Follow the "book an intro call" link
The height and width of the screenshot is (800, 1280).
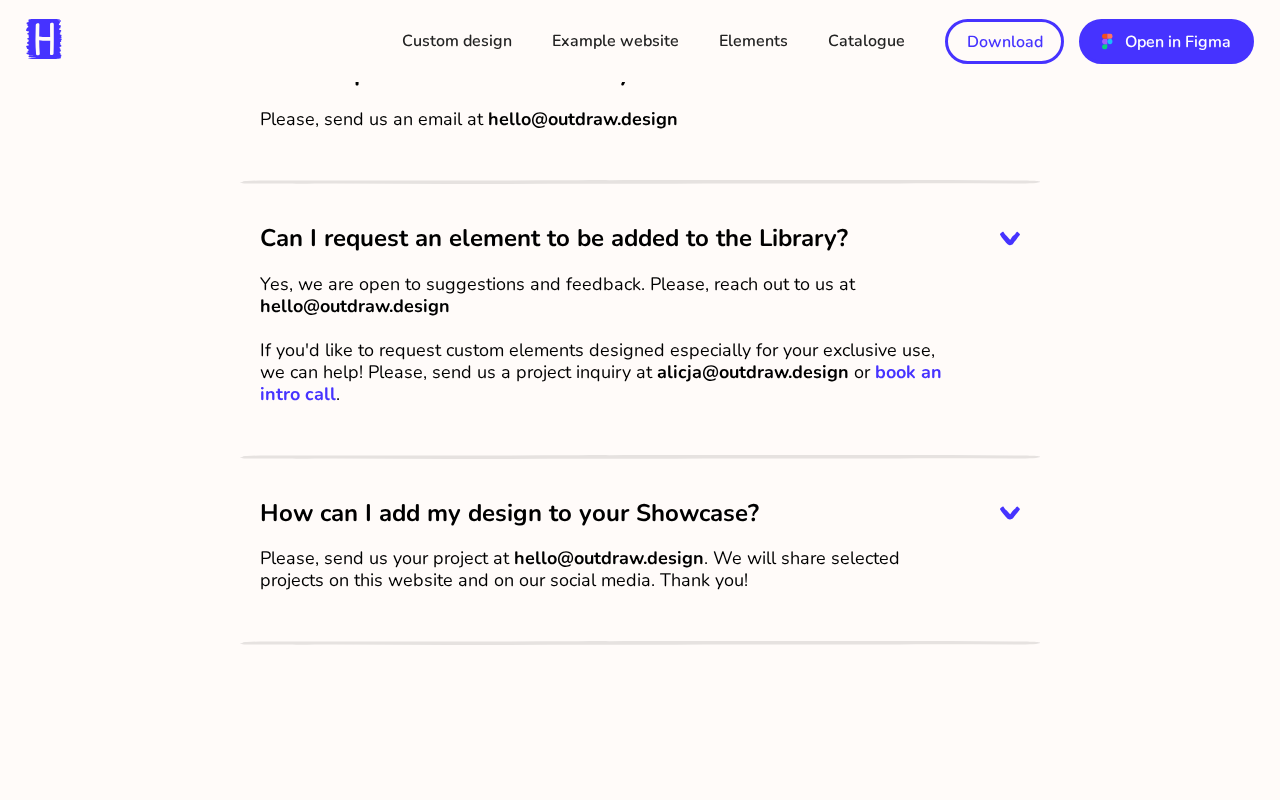point(600,383)
